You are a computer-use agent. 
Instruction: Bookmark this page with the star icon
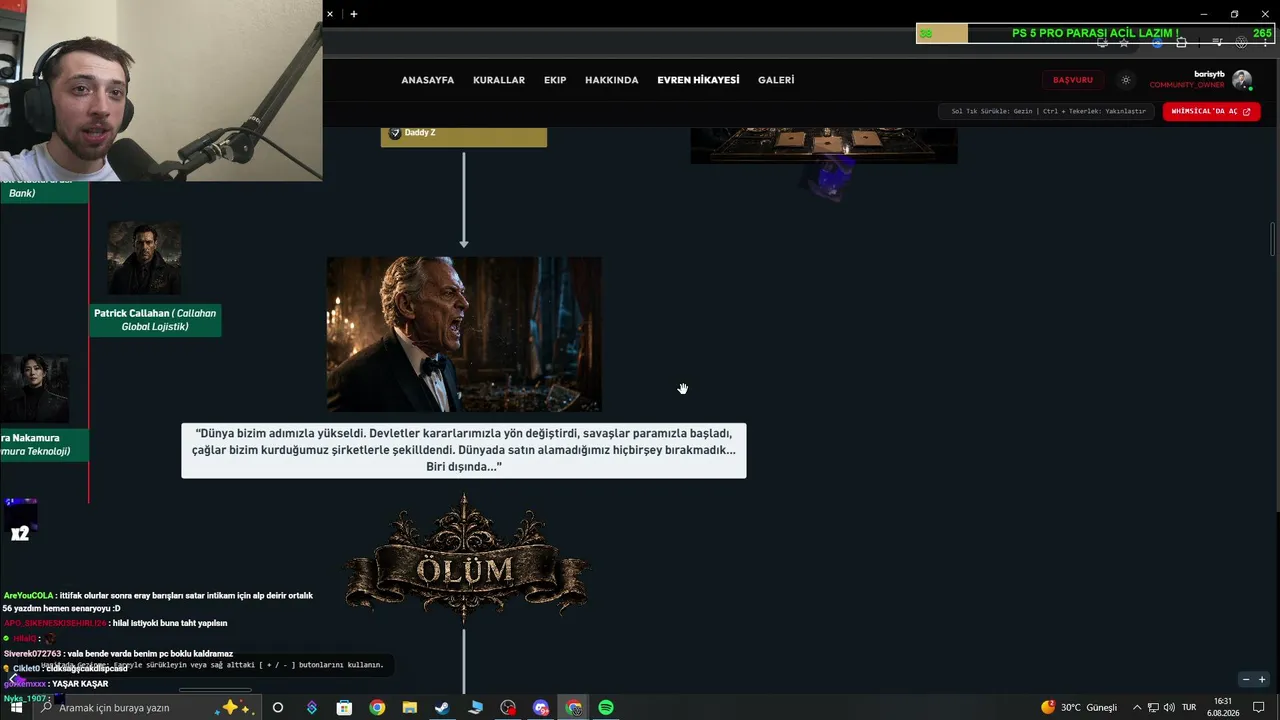click(x=1124, y=42)
